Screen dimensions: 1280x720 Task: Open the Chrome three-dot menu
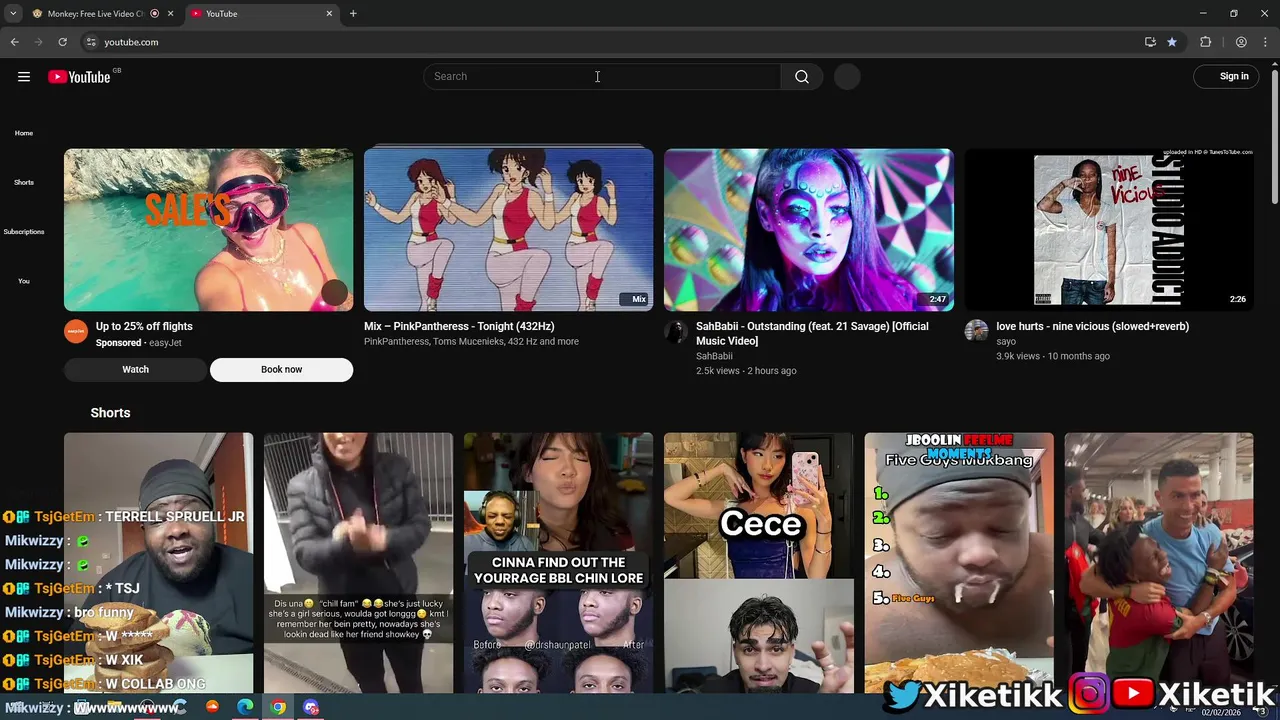click(x=1266, y=42)
